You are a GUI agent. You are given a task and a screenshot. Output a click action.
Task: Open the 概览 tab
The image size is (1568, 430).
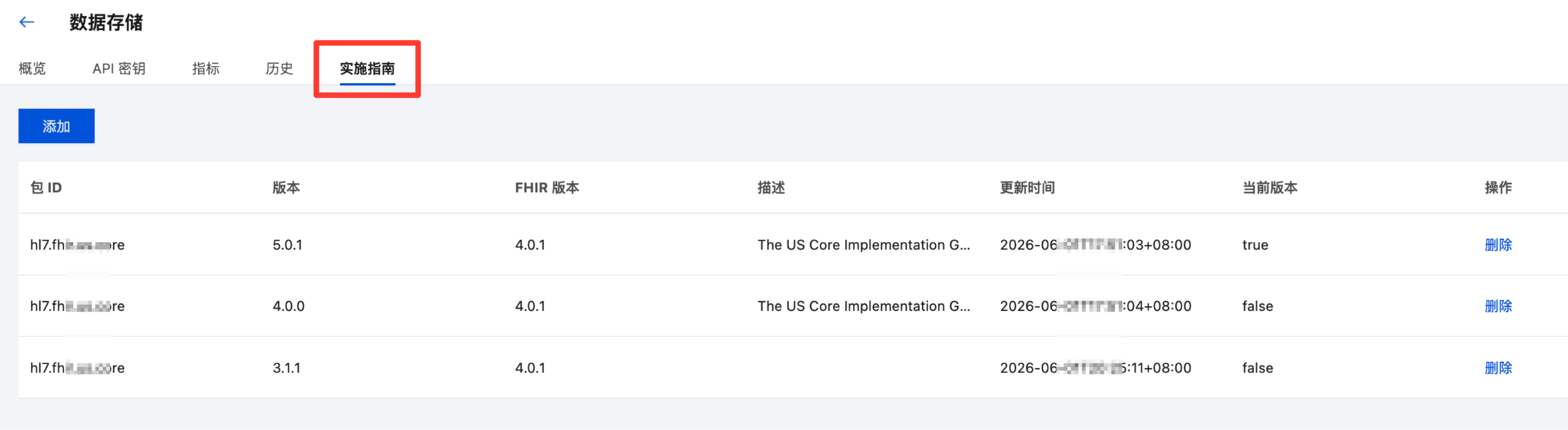(x=32, y=68)
